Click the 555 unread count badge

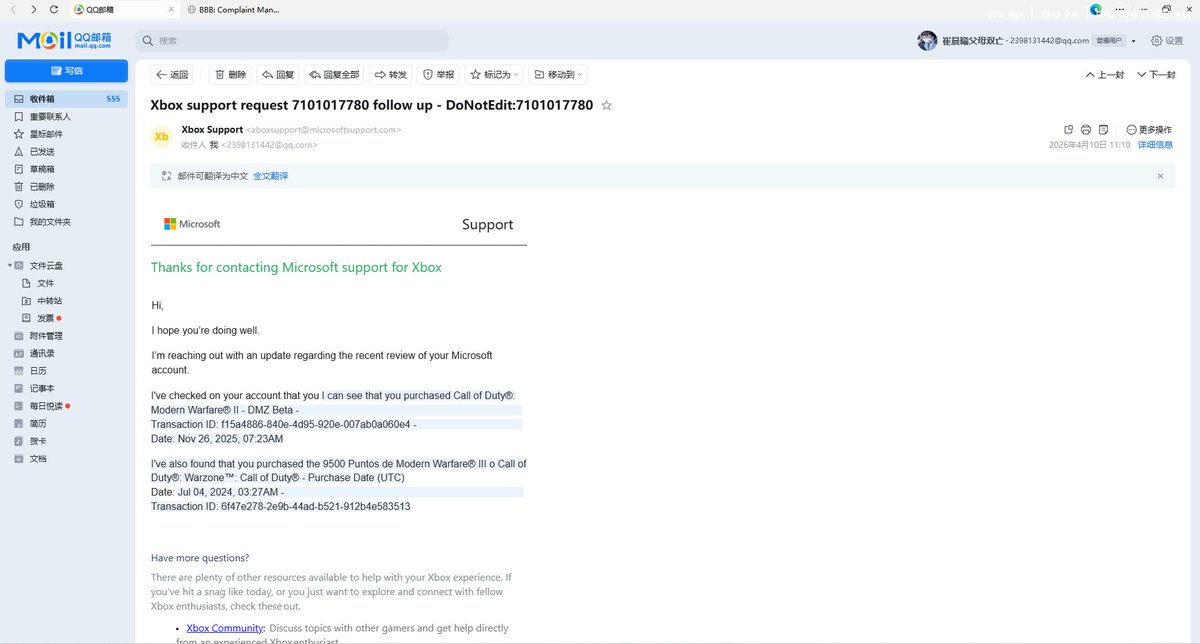(113, 99)
